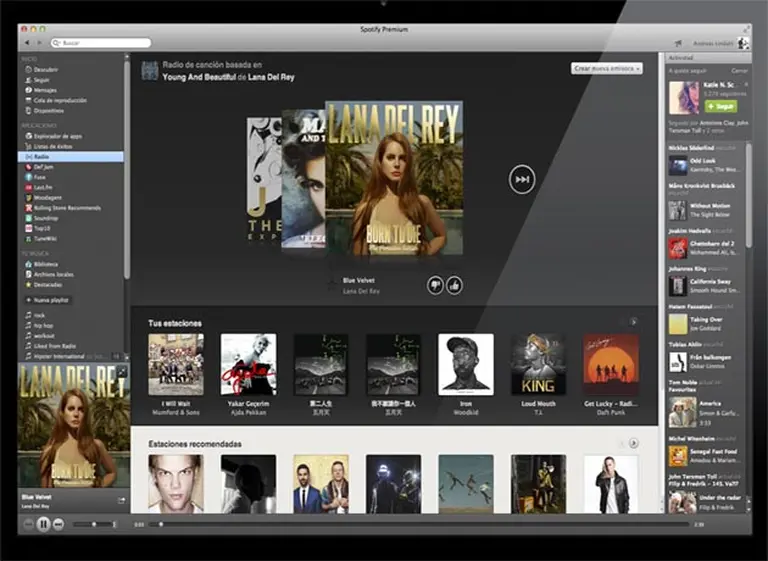Image resolution: width=768 pixels, height=561 pixels.
Task: Open Explorador de apps
Action: (57, 136)
